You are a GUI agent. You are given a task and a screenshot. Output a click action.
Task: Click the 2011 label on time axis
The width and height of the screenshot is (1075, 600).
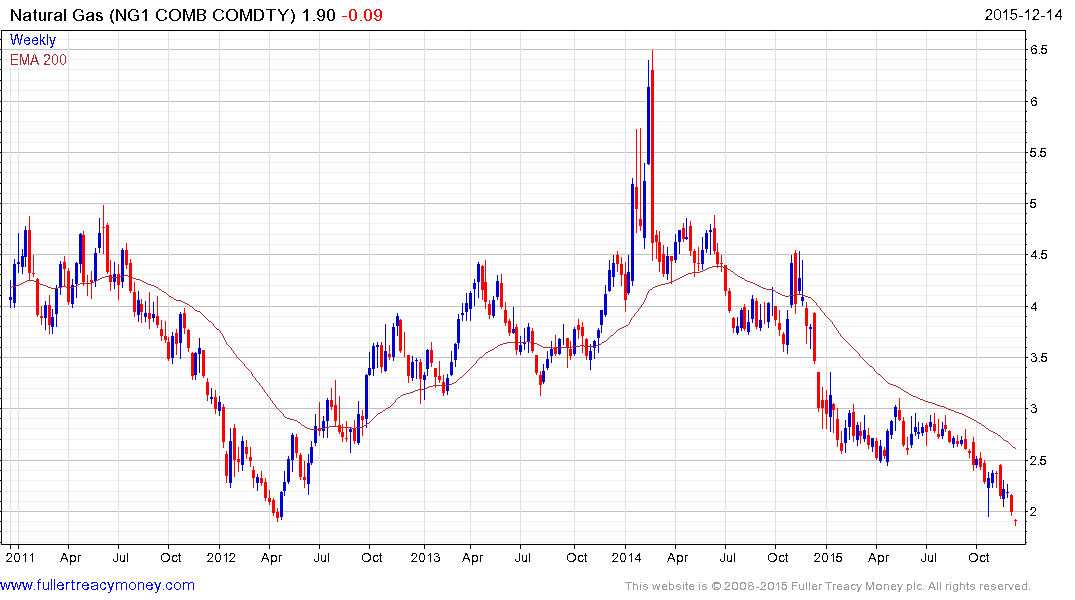point(19,556)
